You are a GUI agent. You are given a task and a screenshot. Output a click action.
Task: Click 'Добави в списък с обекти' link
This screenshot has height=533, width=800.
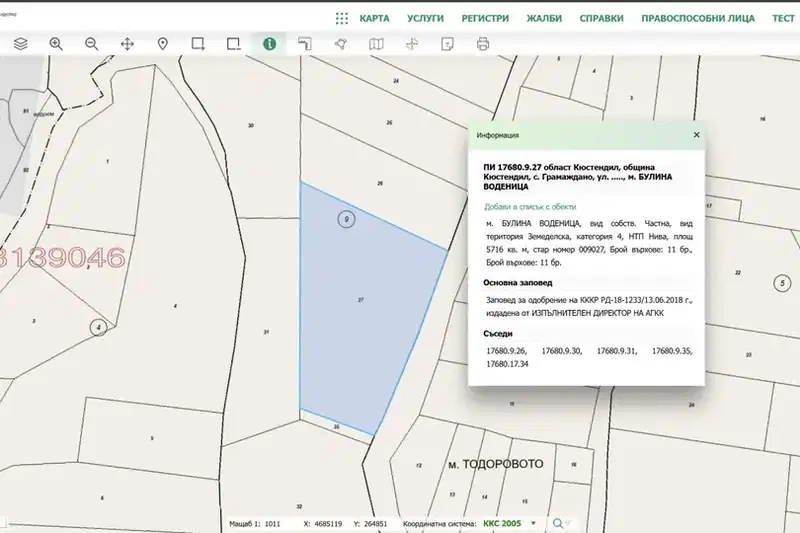530,207
